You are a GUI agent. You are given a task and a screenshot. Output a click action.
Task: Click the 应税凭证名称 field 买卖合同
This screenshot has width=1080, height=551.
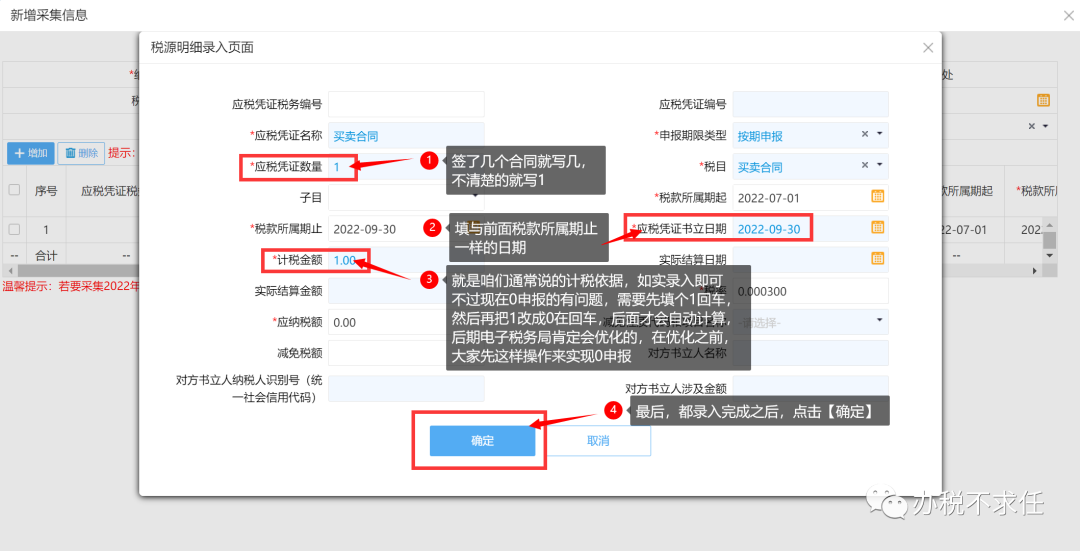tap(406, 136)
